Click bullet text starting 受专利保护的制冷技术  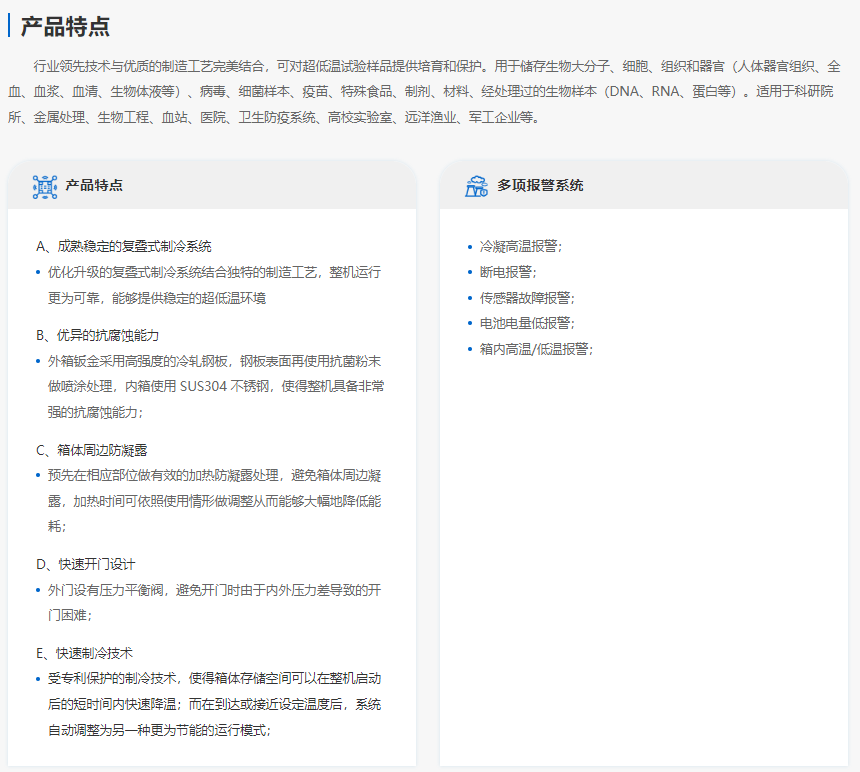click(214, 704)
